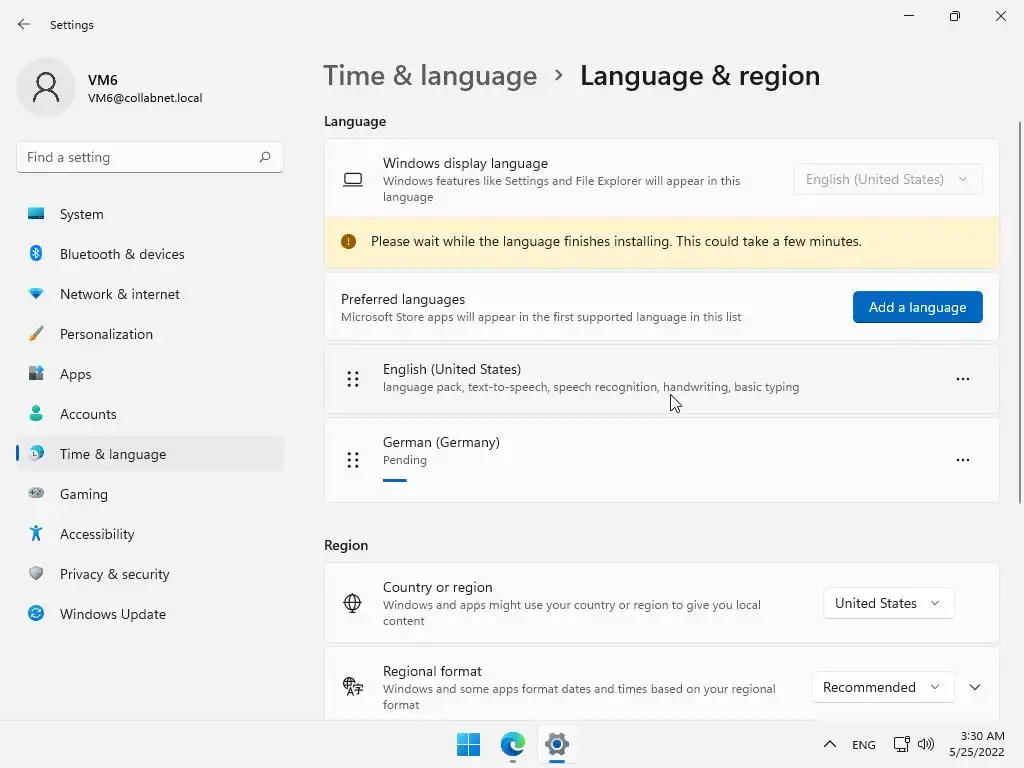Expand the Regional format details chevron
This screenshot has width=1024, height=768.
pyautogui.click(x=975, y=687)
